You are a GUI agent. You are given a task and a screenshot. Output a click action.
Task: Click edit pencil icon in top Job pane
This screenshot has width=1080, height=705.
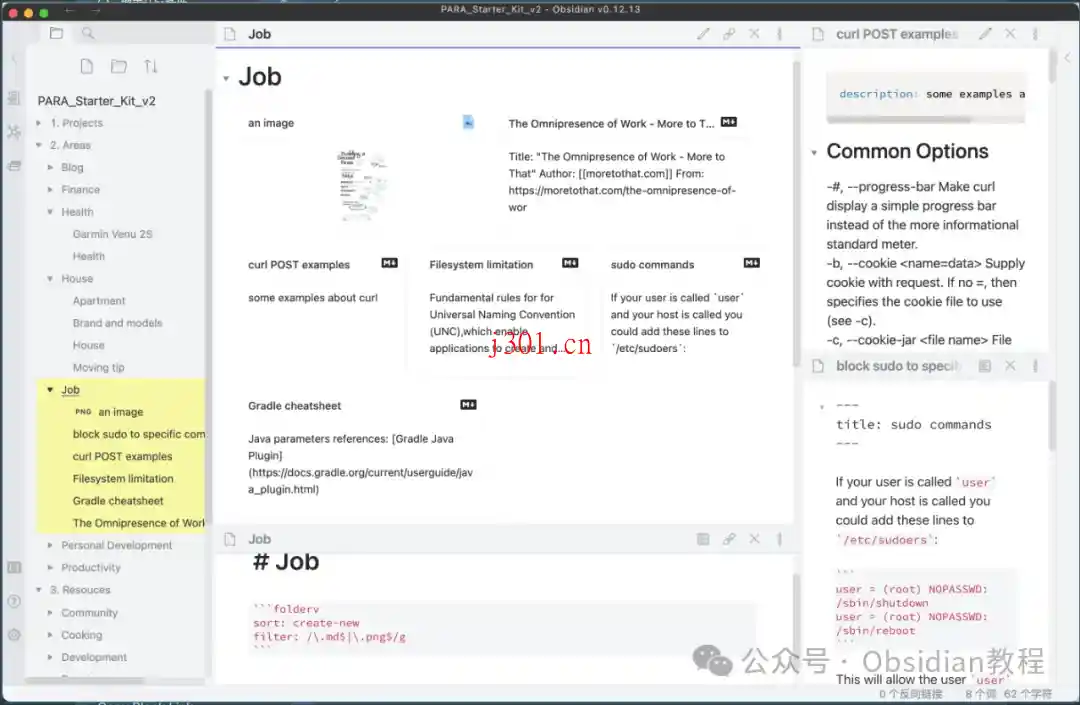703,34
